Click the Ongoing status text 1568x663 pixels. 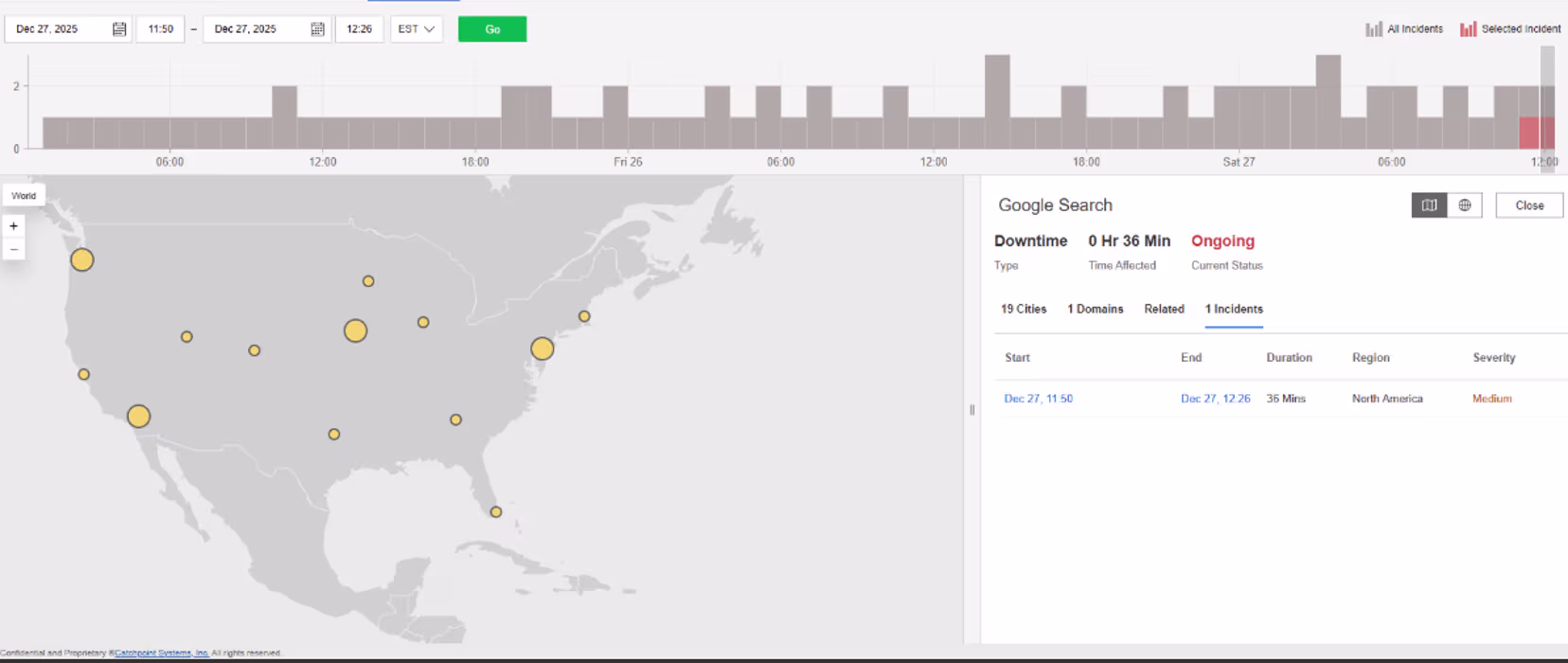(1222, 242)
